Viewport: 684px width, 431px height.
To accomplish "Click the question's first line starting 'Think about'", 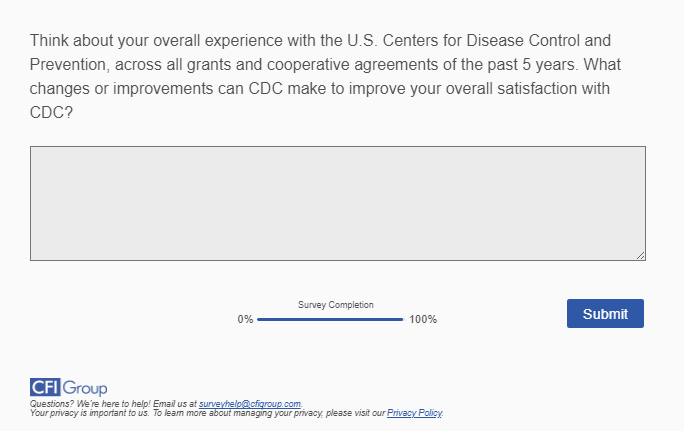I will [320, 42].
